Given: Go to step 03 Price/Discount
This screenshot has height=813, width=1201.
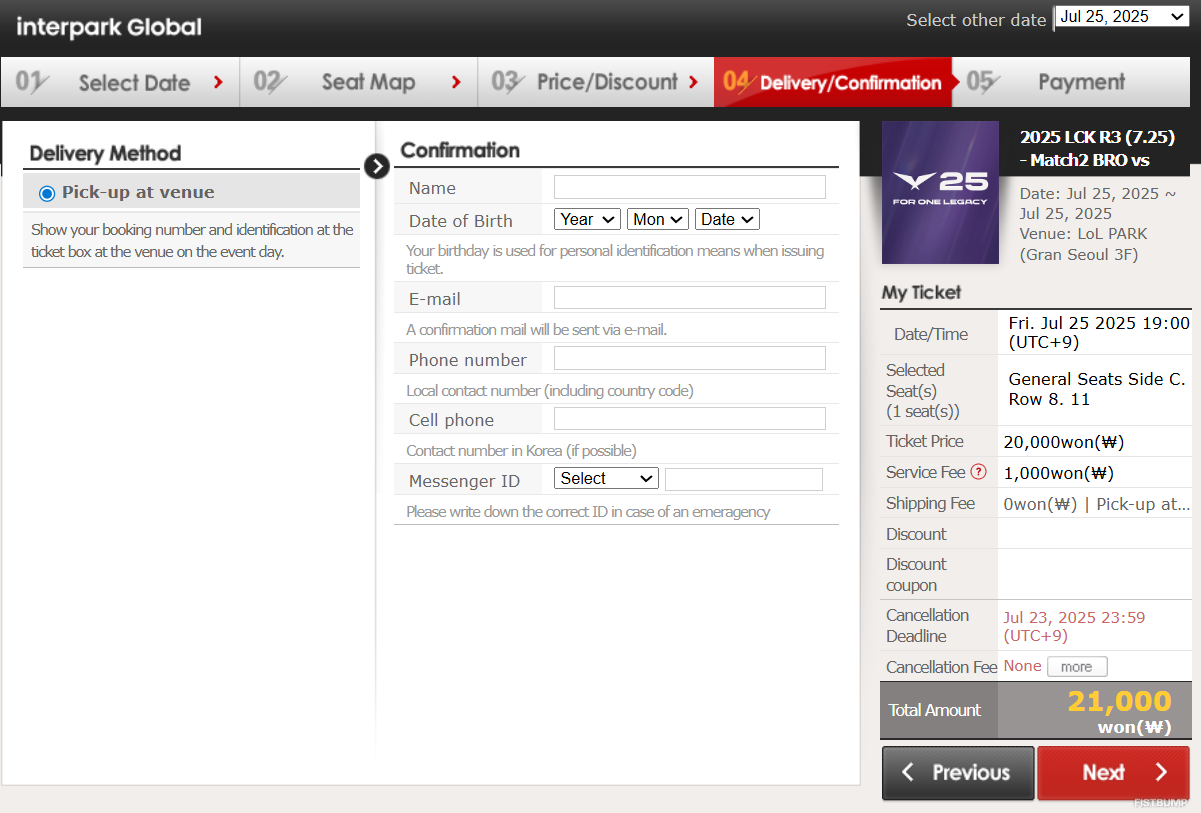Looking at the screenshot, I should click(x=596, y=82).
